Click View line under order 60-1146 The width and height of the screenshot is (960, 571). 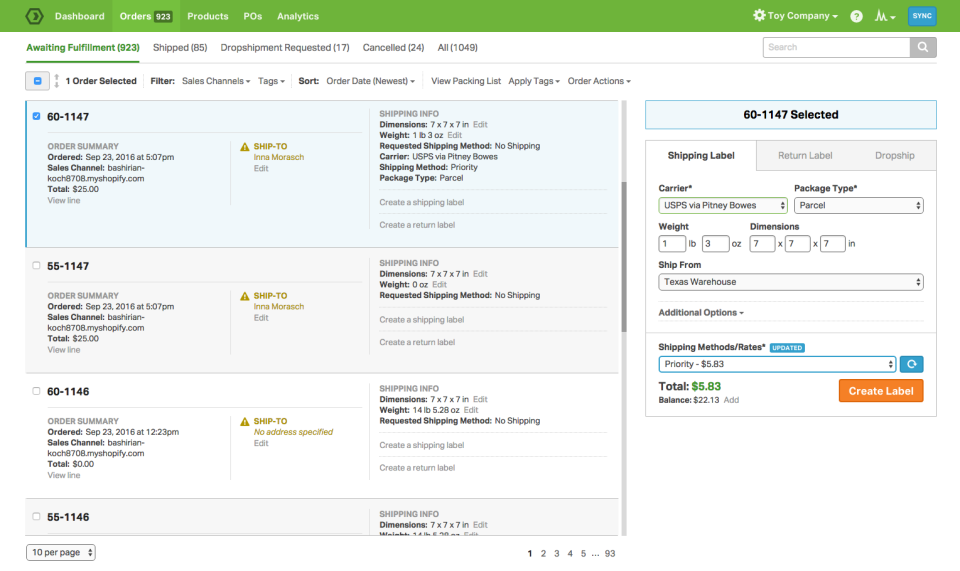coord(64,476)
